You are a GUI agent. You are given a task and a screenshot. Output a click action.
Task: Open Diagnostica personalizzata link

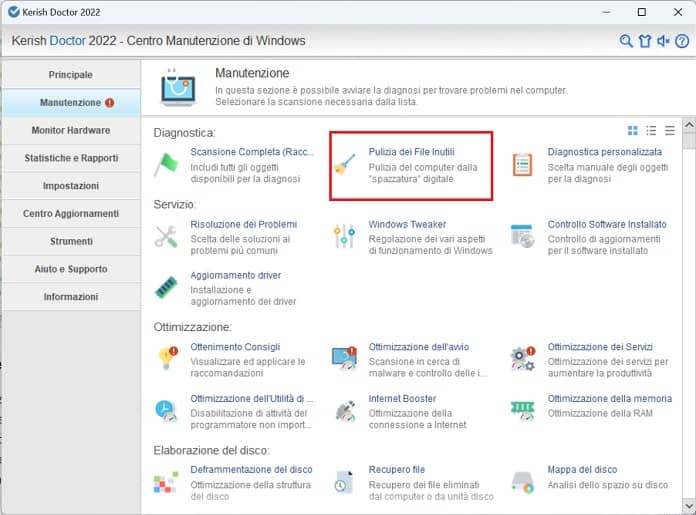click(x=605, y=152)
